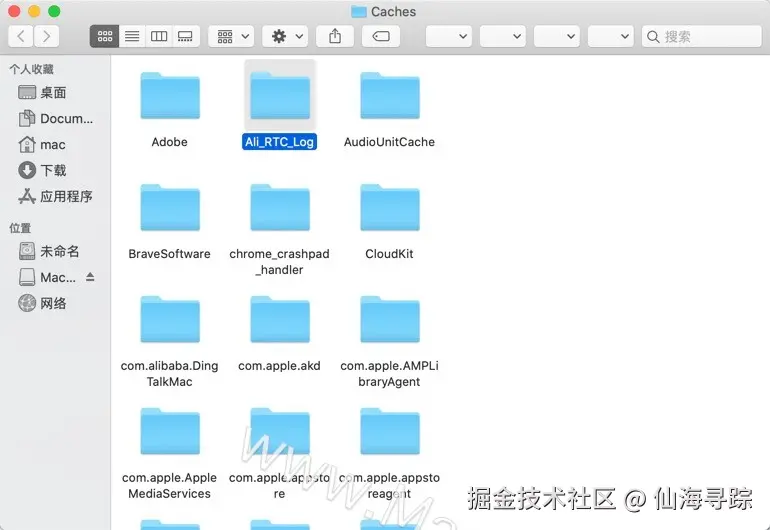Select the com.apple.AppleMediaServices folder icon
Image resolution: width=770 pixels, height=530 pixels.
pyautogui.click(x=170, y=431)
